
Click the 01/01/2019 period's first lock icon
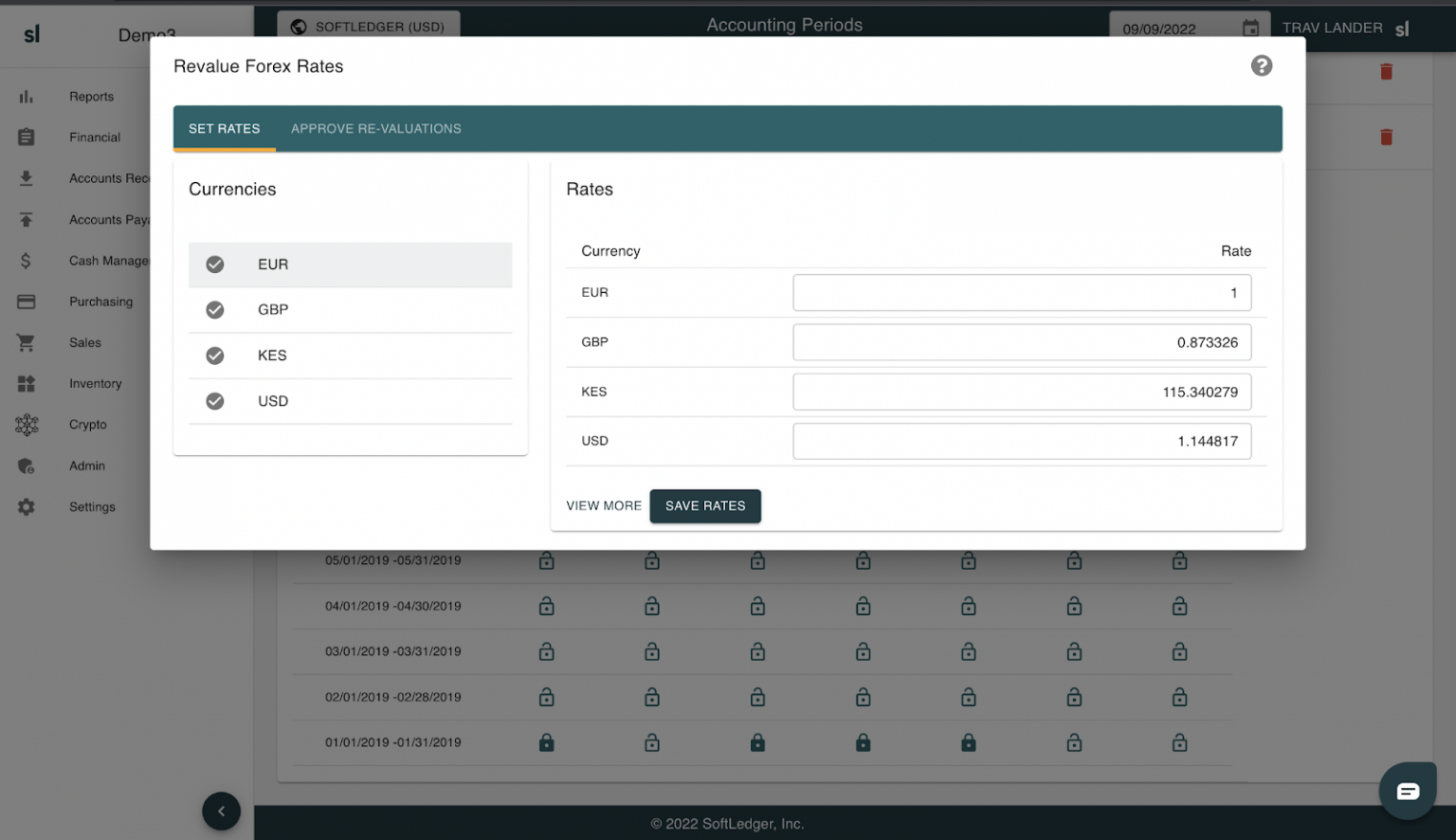[546, 743]
